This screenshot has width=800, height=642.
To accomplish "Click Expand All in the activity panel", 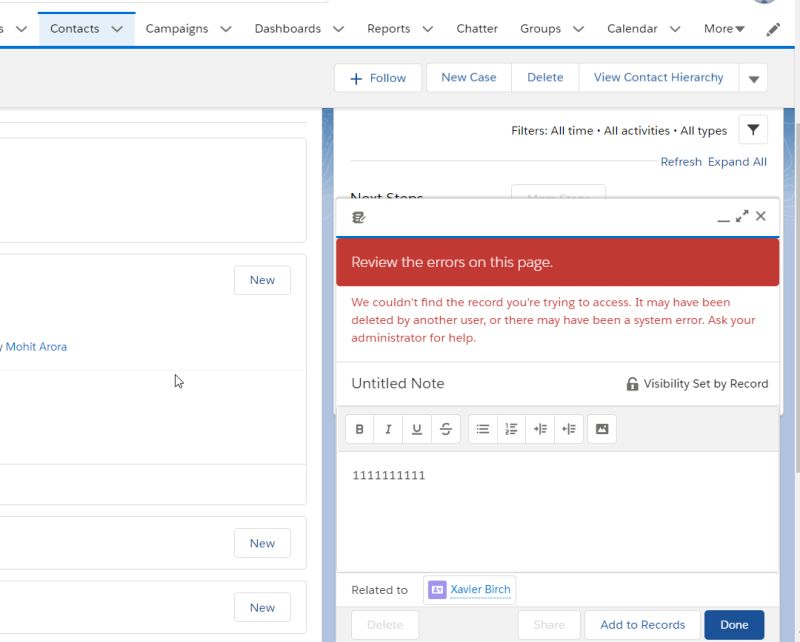I will pos(737,161).
